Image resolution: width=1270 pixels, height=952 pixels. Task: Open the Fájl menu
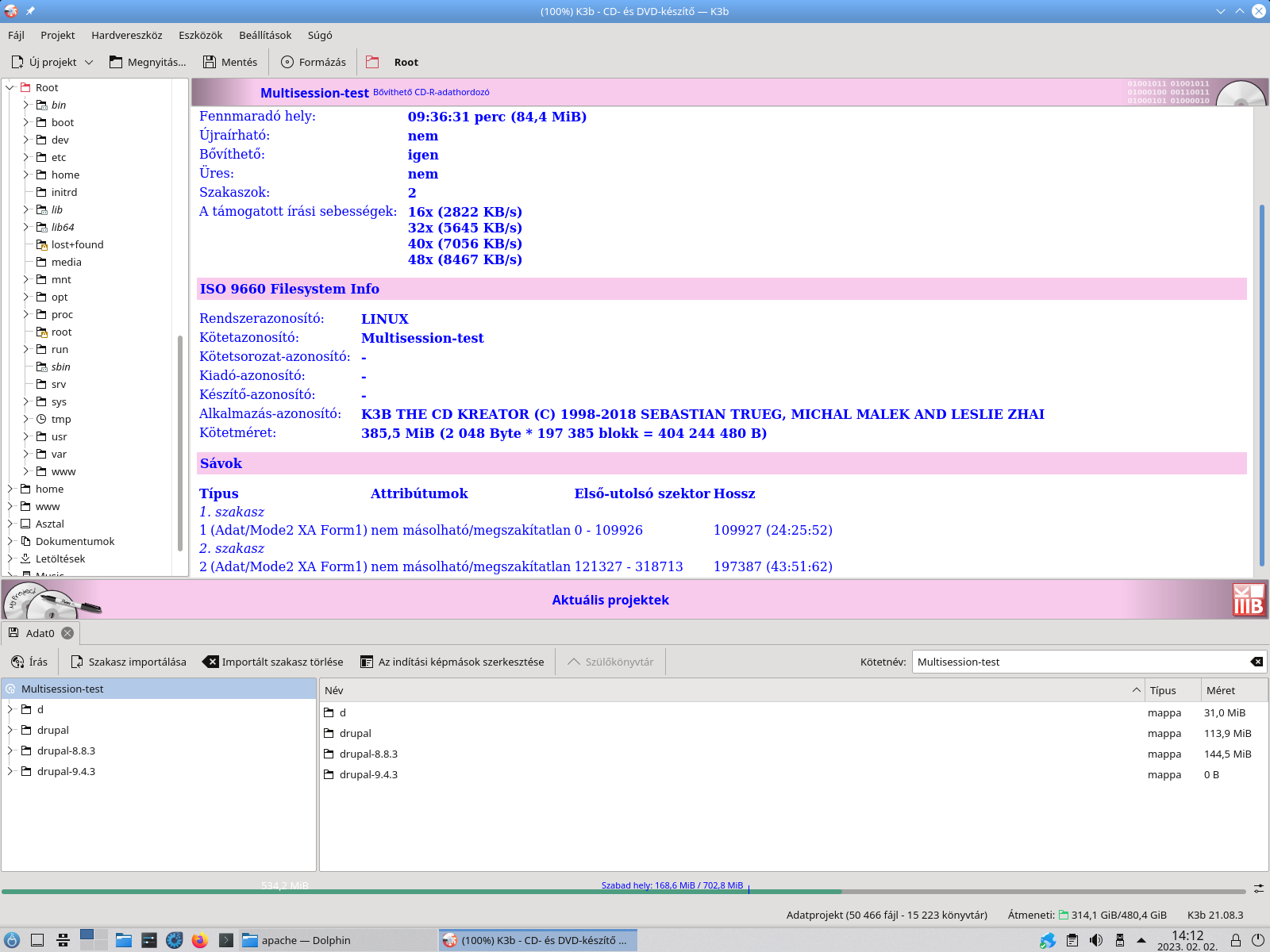point(16,35)
